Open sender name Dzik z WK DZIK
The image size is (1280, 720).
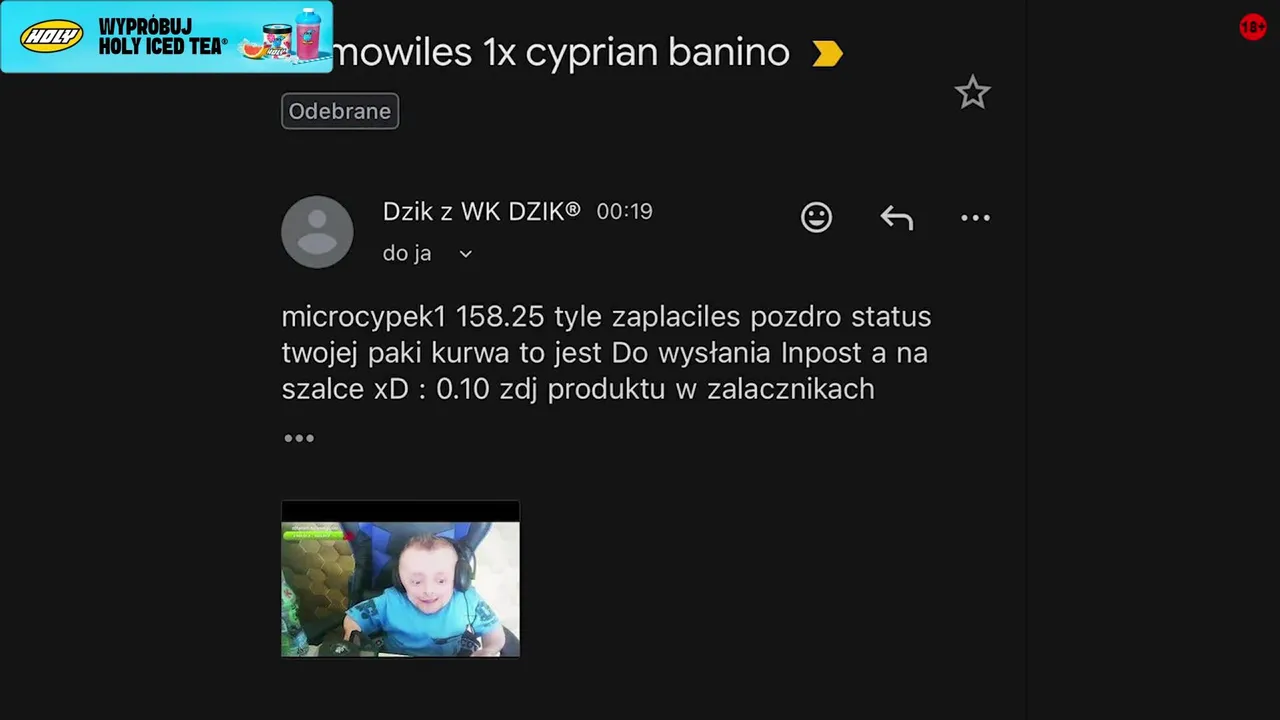pos(481,211)
